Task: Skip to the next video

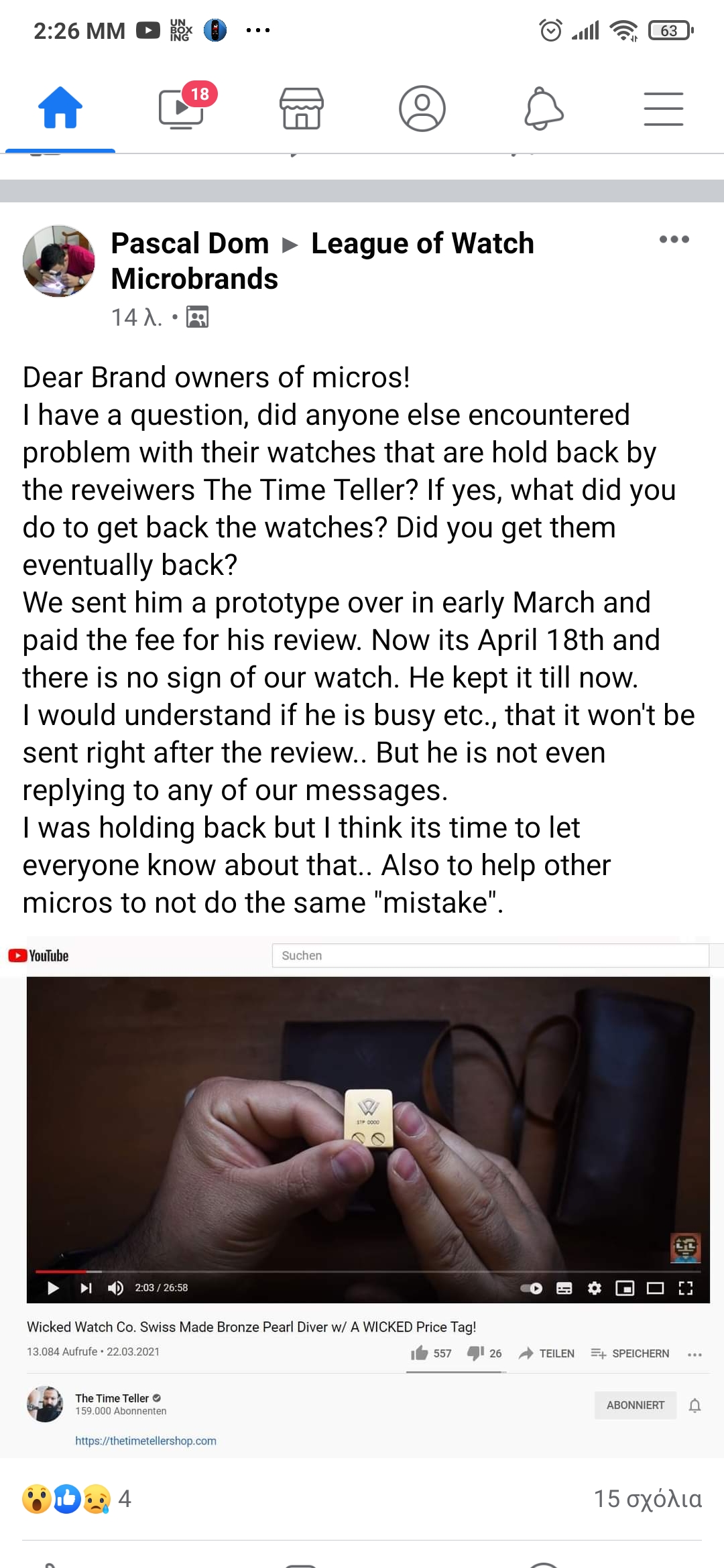Action: pyautogui.click(x=86, y=1288)
